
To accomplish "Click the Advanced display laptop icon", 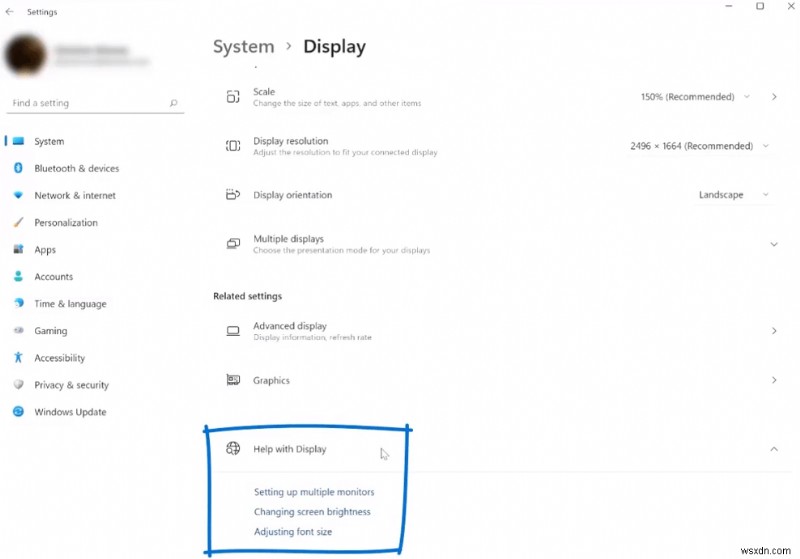I will pyautogui.click(x=233, y=331).
